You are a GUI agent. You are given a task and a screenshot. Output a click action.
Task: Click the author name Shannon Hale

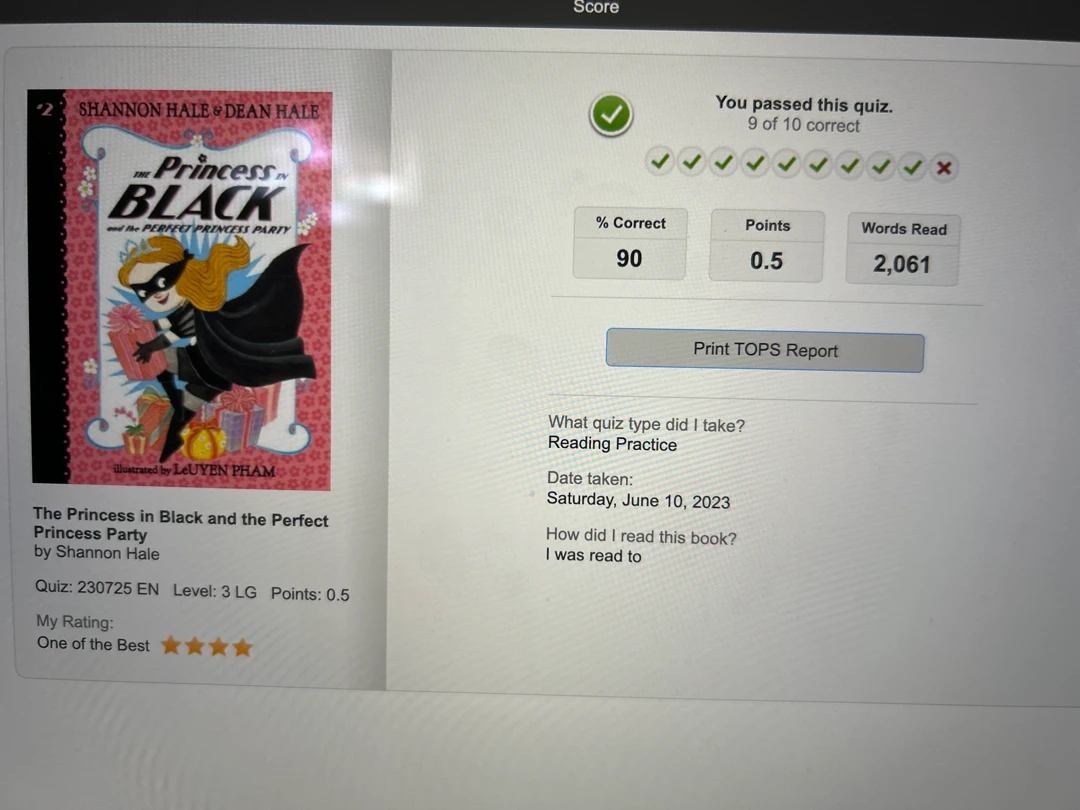coord(107,553)
